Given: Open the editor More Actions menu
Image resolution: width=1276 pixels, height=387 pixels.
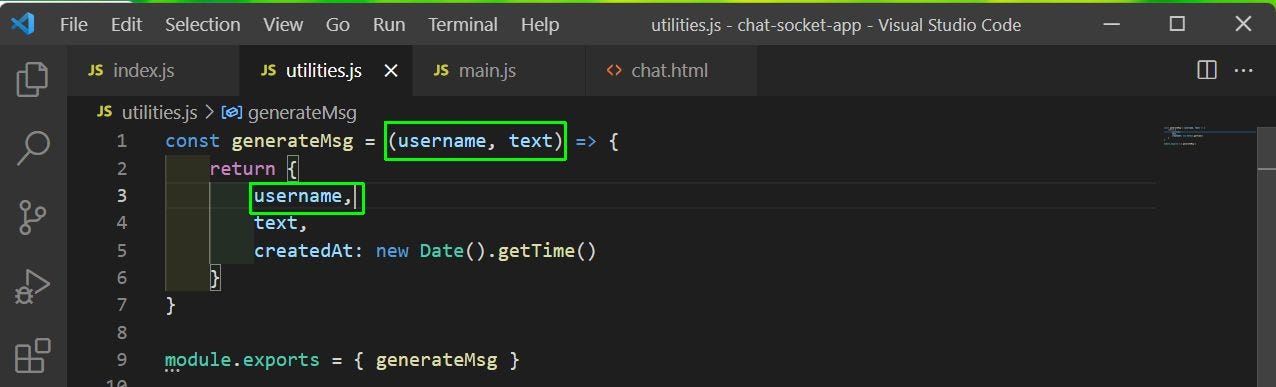Looking at the screenshot, I should [x=1244, y=70].
